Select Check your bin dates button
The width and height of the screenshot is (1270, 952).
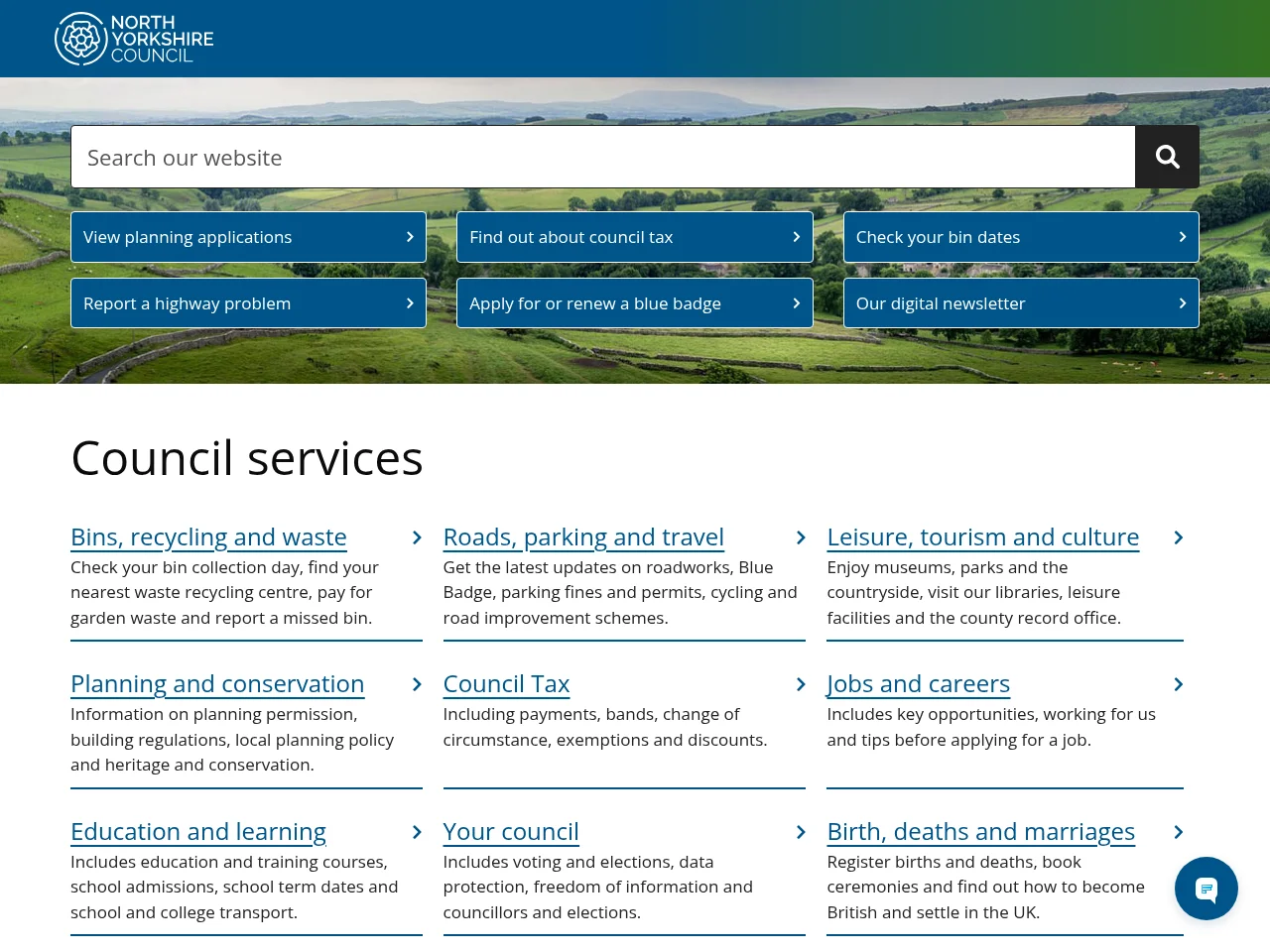1021,237
